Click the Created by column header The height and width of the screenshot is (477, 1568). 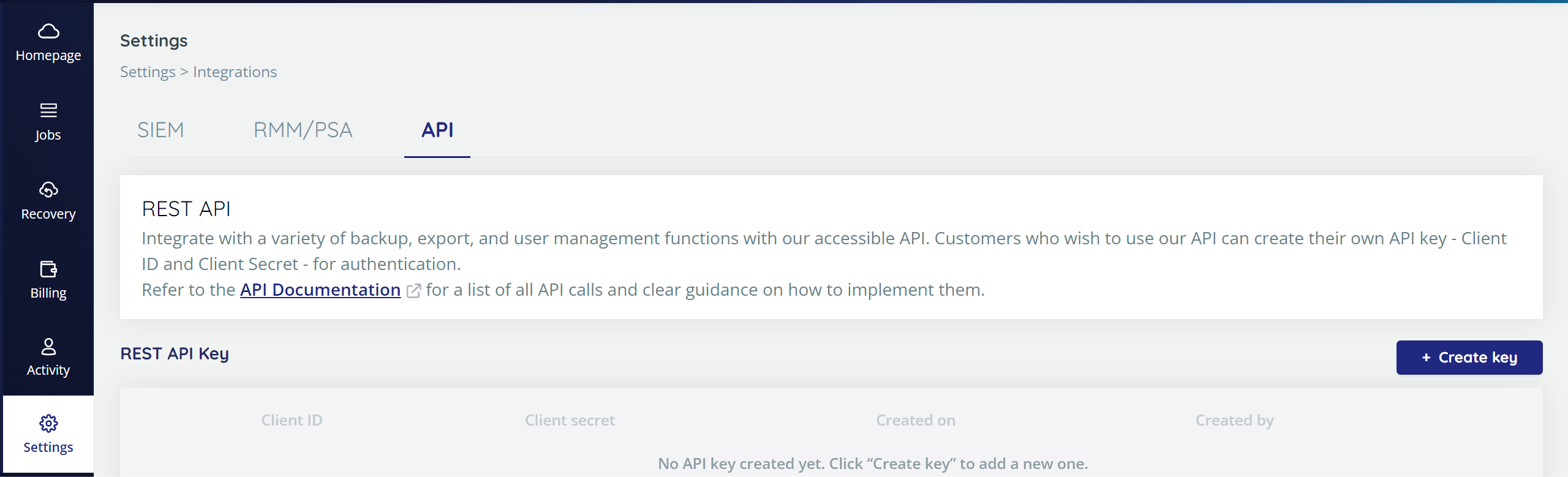pos(1235,420)
